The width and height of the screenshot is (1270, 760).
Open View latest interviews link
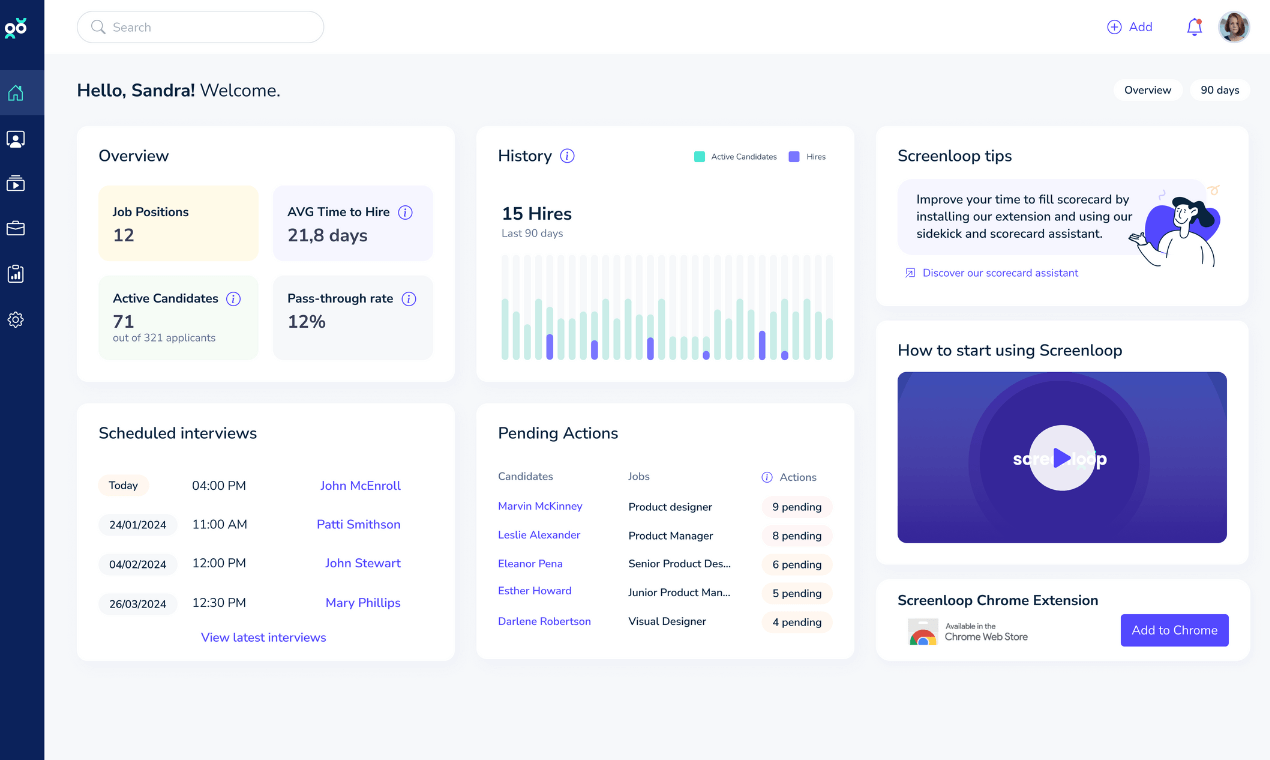coord(263,637)
